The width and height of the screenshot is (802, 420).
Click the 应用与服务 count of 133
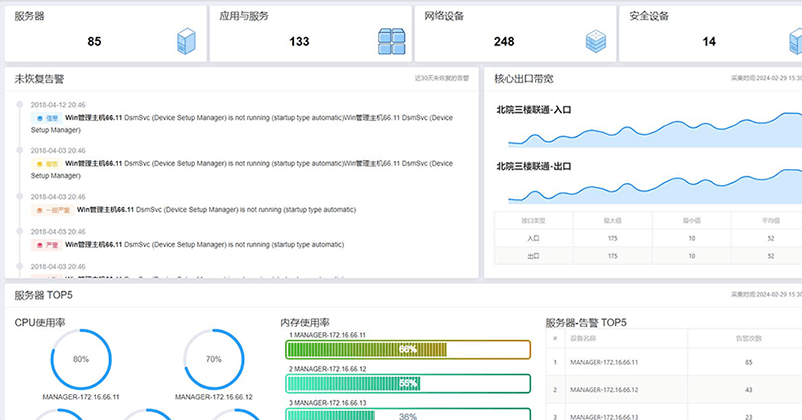pos(299,42)
